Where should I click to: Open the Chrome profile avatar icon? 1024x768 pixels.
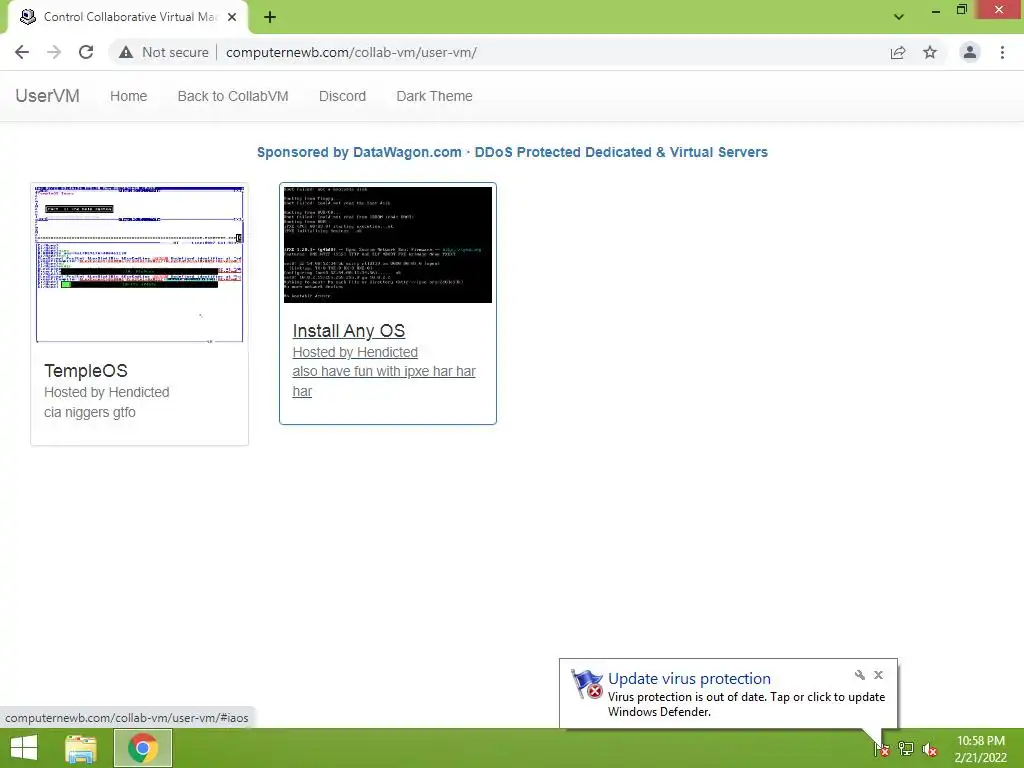click(x=970, y=52)
